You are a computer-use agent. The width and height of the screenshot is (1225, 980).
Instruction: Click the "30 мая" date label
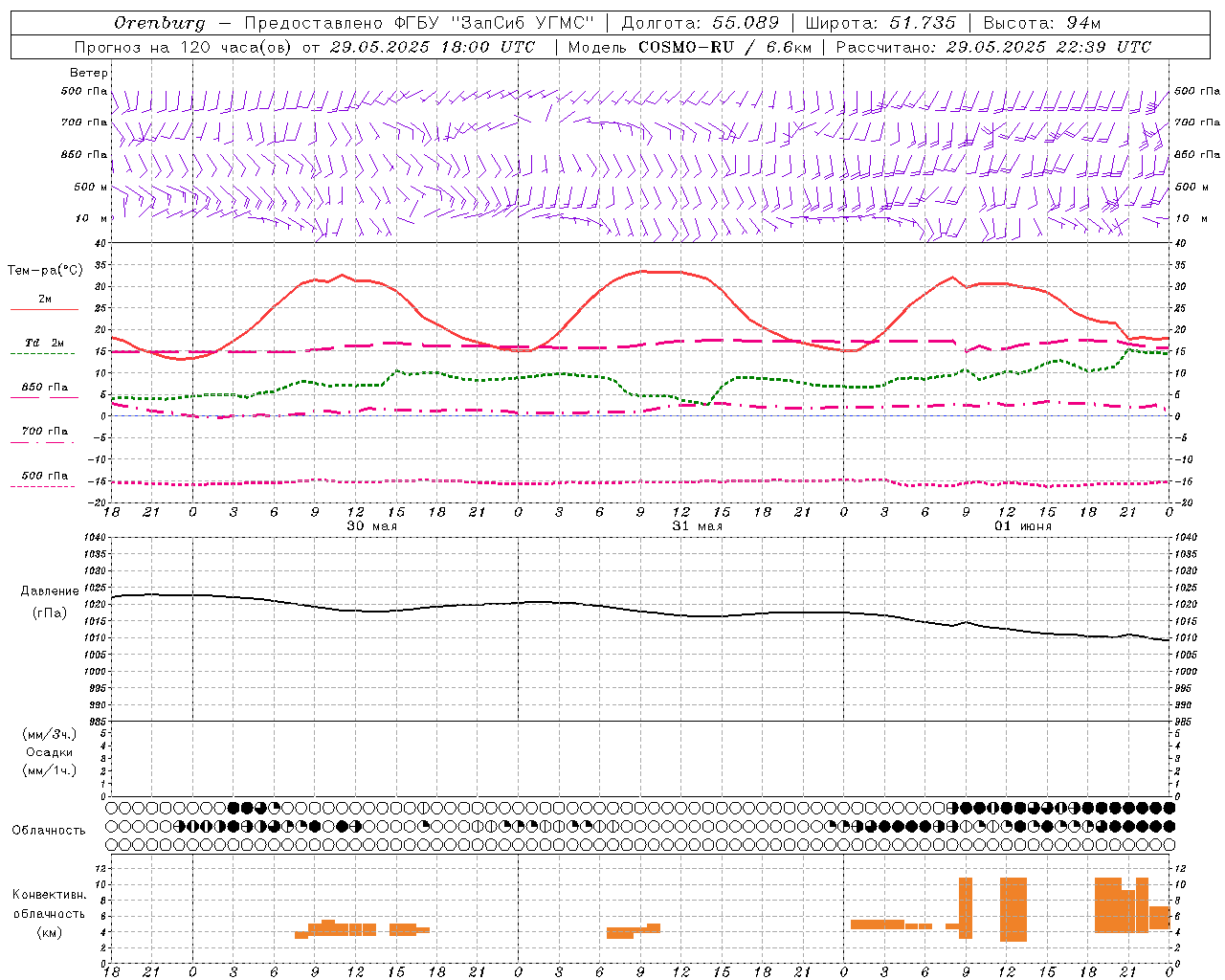tap(372, 526)
